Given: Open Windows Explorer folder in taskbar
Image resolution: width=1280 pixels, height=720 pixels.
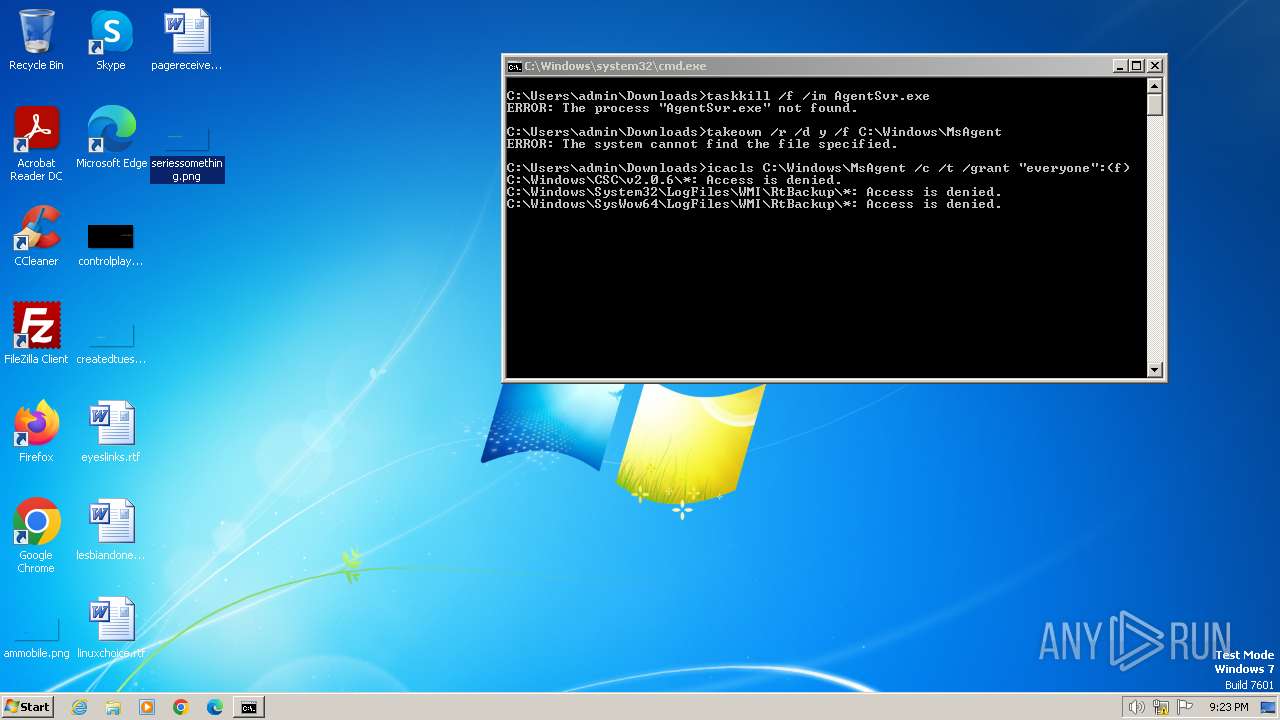Looking at the screenshot, I should pyautogui.click(x=113, y=707).
